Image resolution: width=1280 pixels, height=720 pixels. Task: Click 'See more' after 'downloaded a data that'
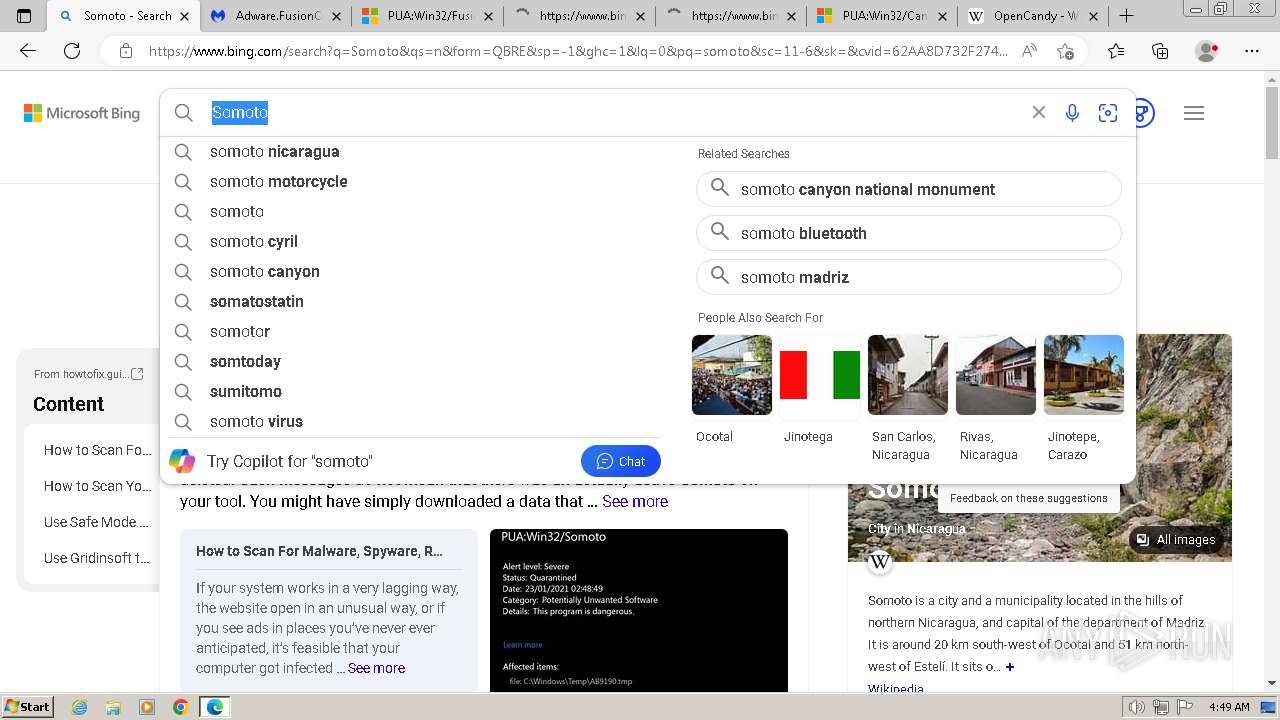point(635,502)
